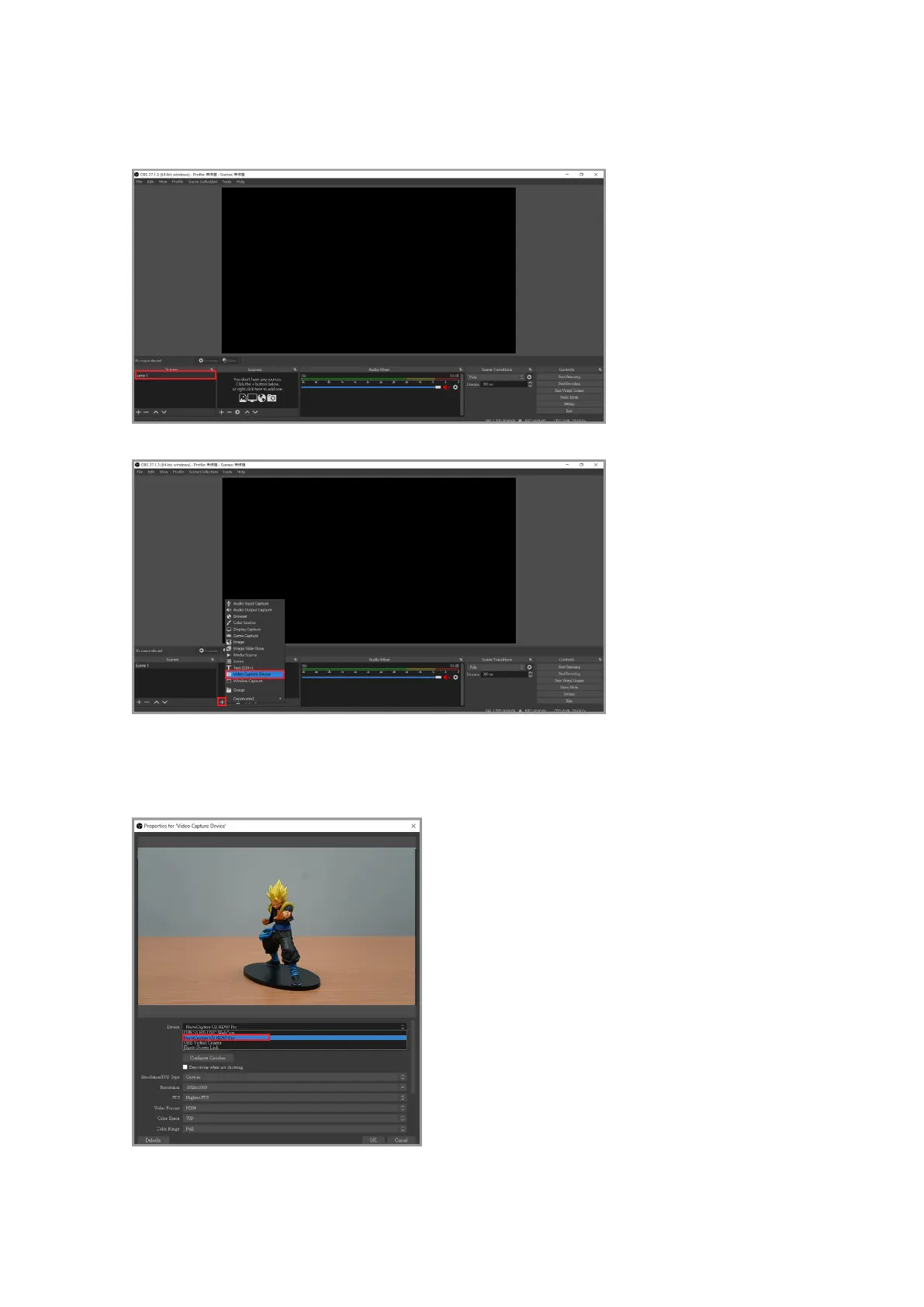Image resolution: width=924 pixels, height=1307 pixels.
Task: Close the Video Capture Device properties dialog
Action: [x=414, y=826]
